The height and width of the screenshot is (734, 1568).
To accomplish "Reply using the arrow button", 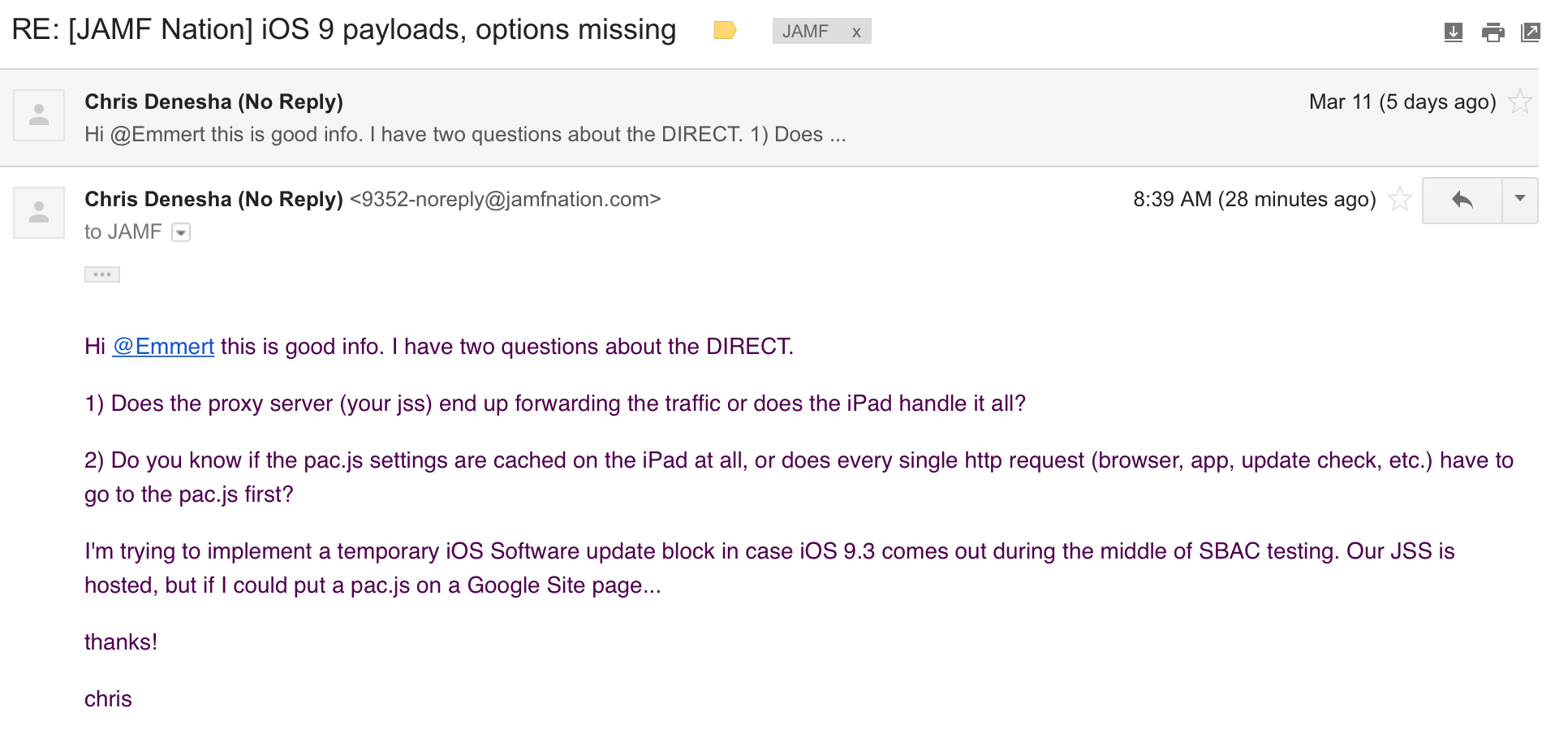I will coord(1462,200).
